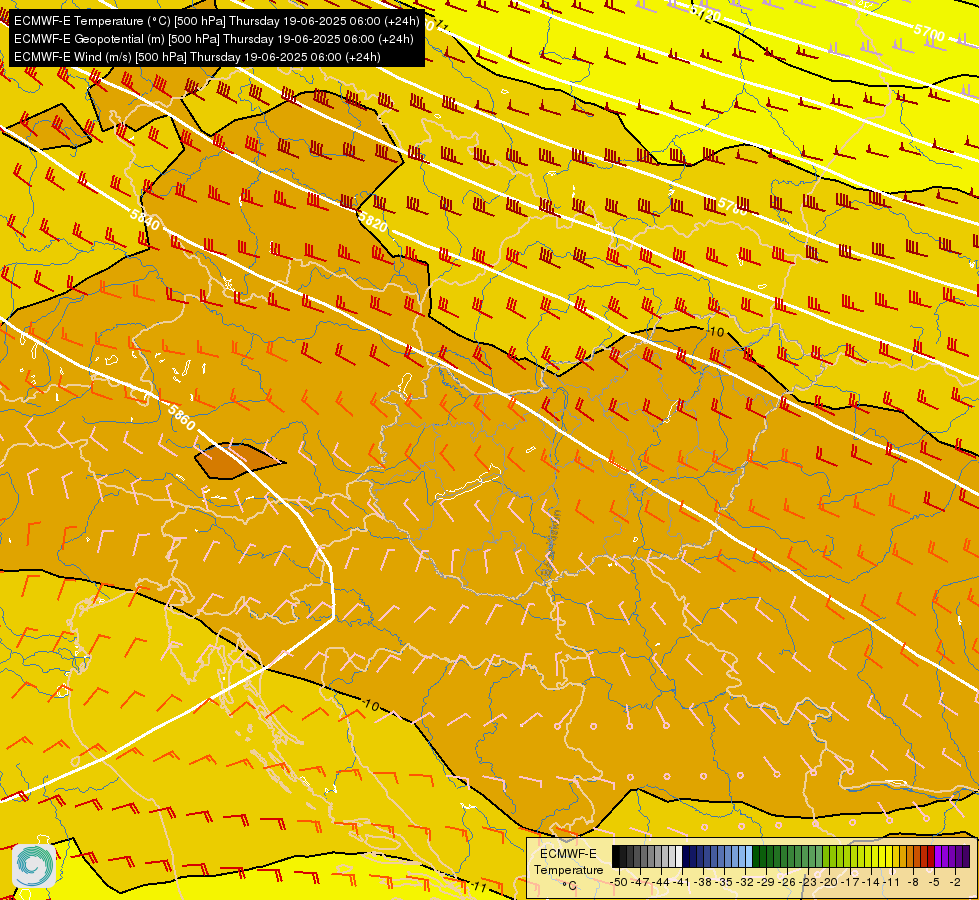Click the -14 legend tick label

click(872, 882)
